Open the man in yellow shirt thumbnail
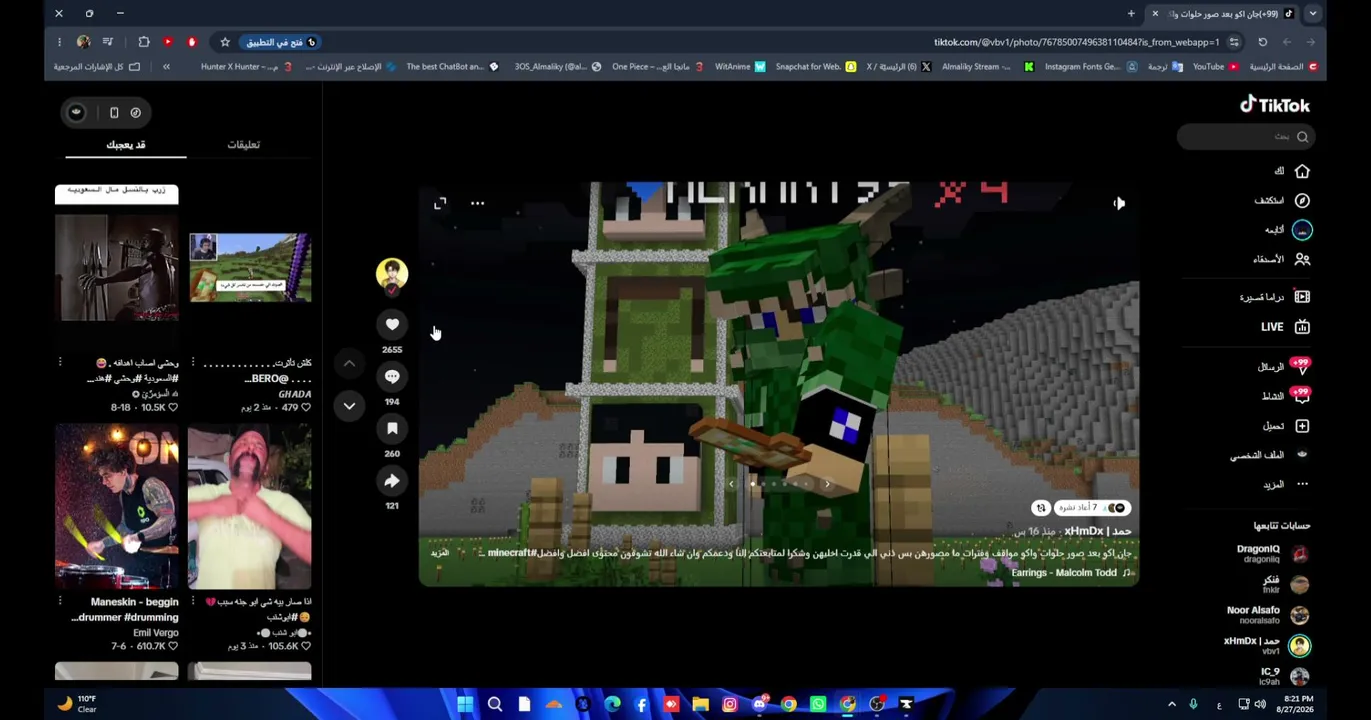This screenshot has height=720, width=1371. coord(250,507)
